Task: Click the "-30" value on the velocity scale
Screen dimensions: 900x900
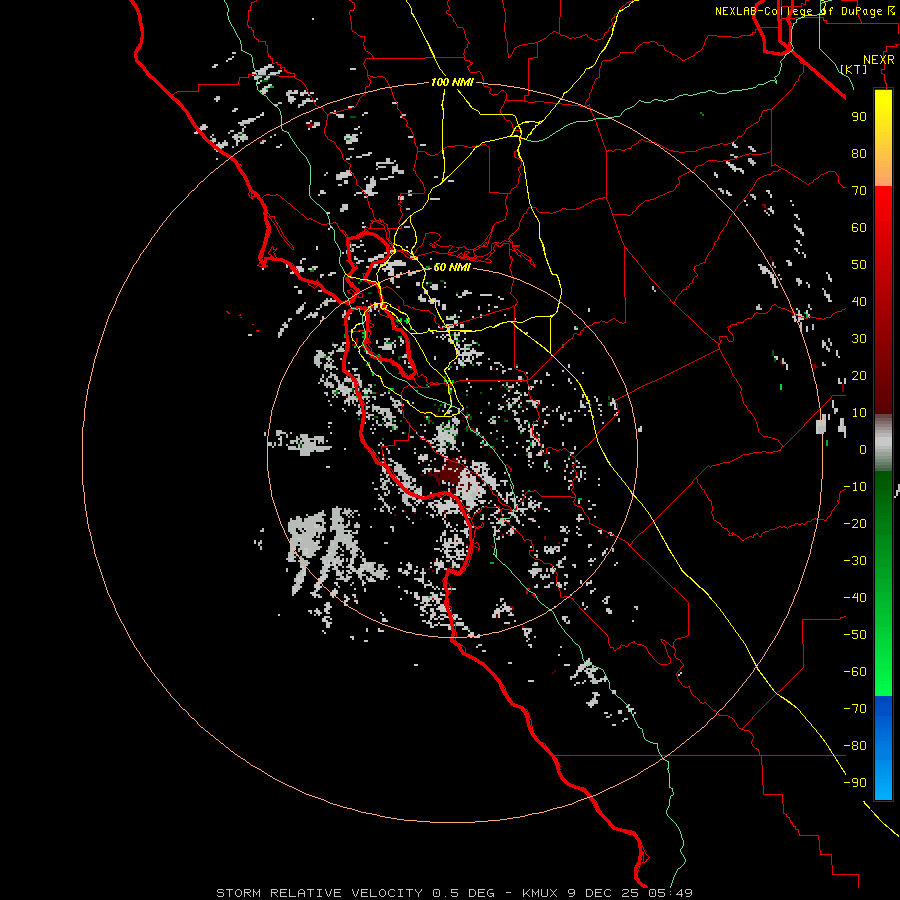Action: pos(855,561)
